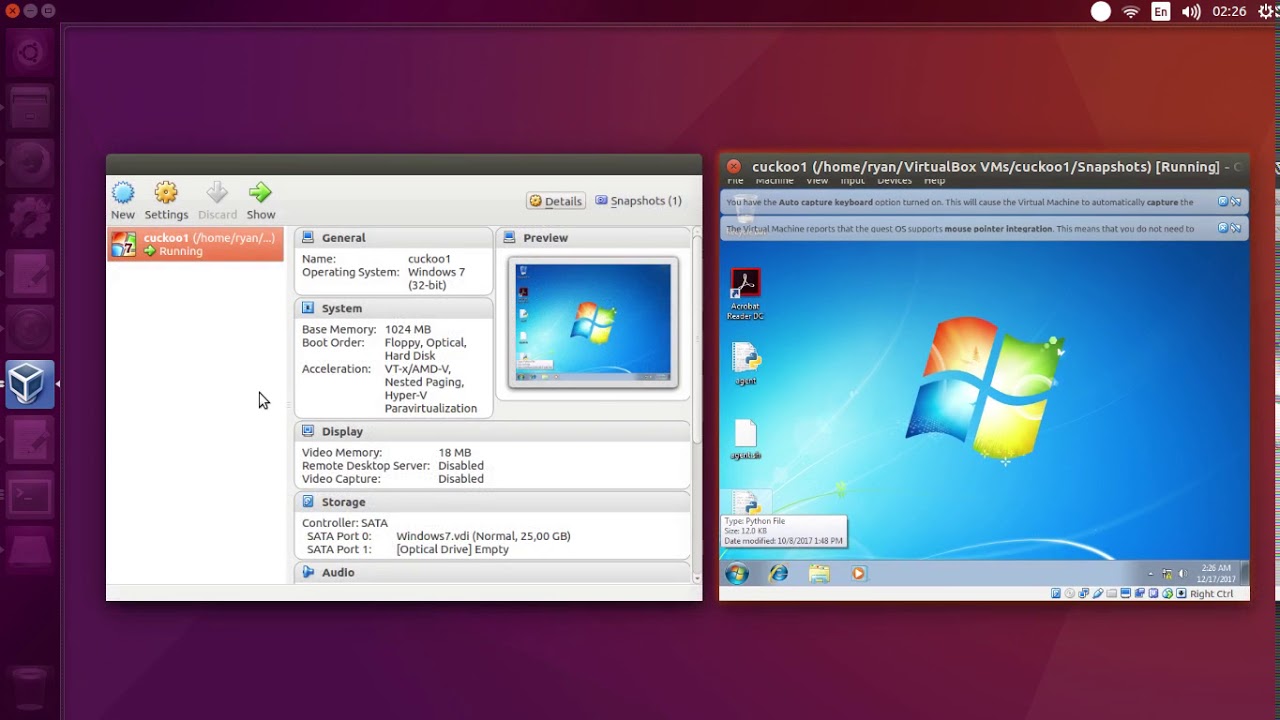This screenshot has width=1280, height=720.
Task: Click the guest clock showing 2:26 AM
Action: 1217,573
